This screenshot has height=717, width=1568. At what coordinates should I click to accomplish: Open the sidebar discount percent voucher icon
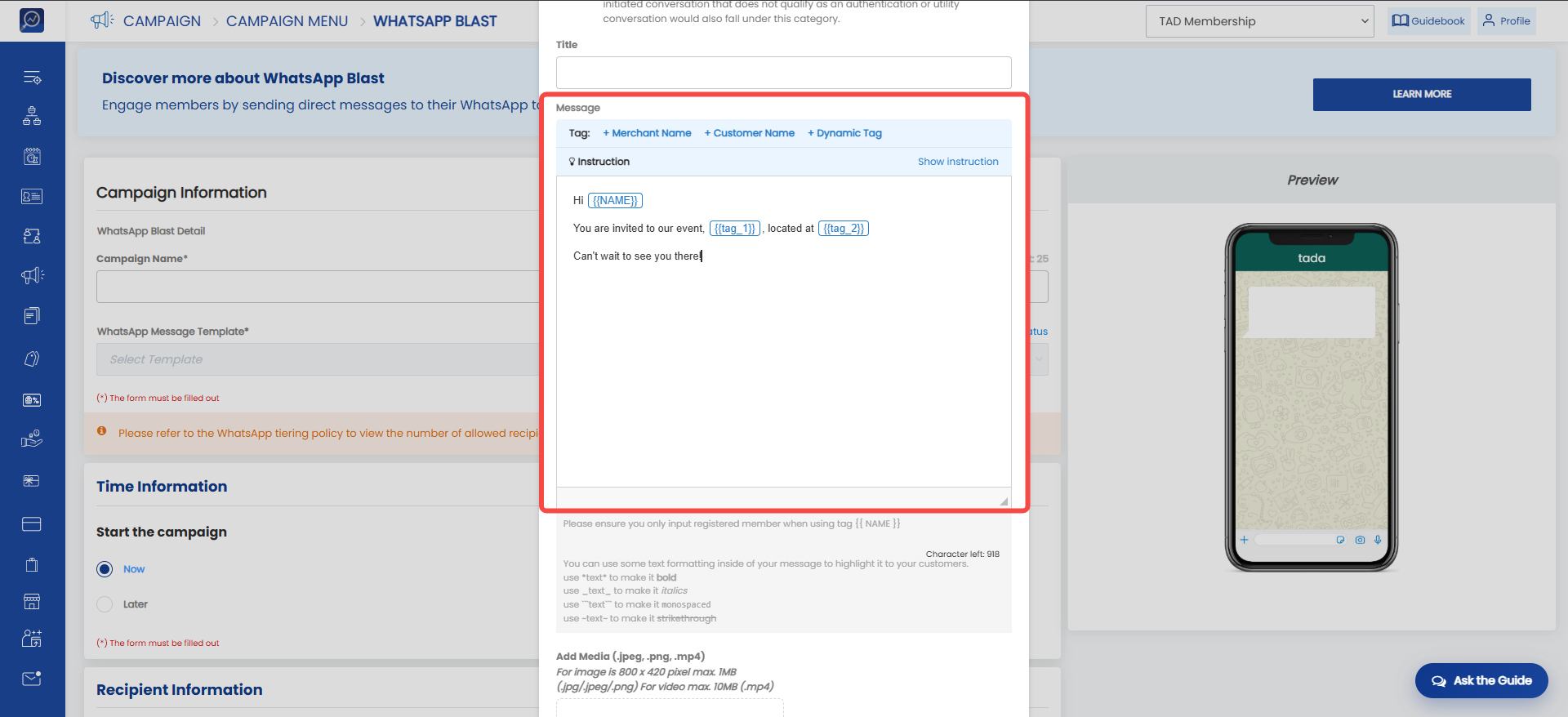point(32,400)
